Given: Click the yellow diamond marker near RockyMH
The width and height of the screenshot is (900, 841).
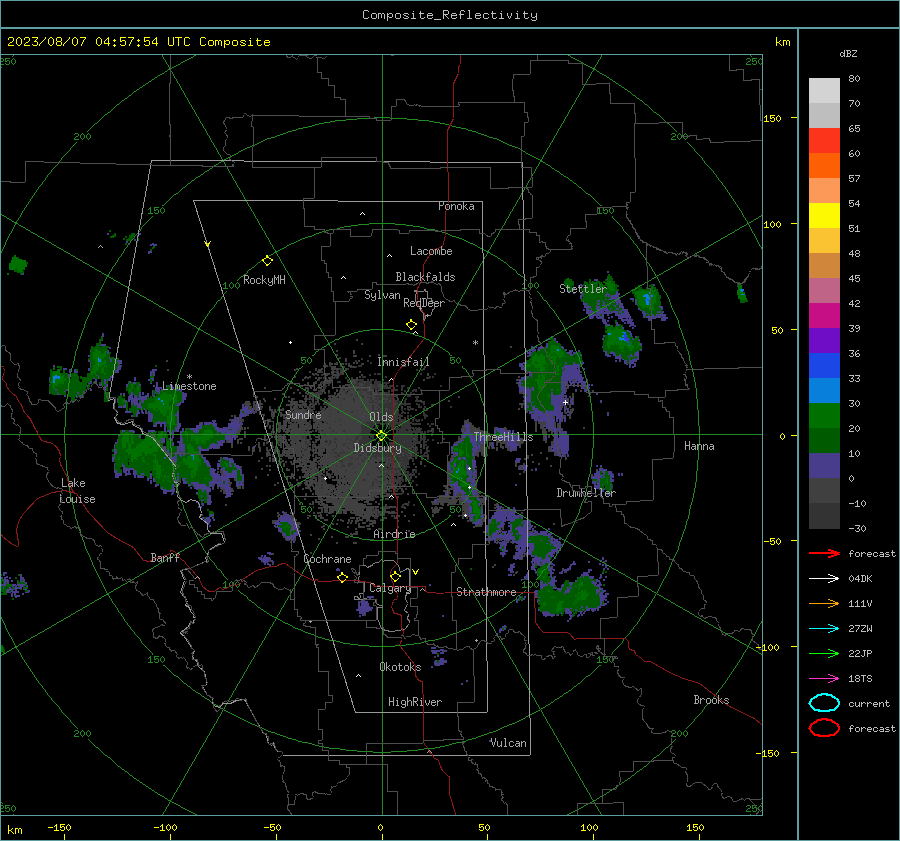Looking at the screenshot, I should 267,261.
